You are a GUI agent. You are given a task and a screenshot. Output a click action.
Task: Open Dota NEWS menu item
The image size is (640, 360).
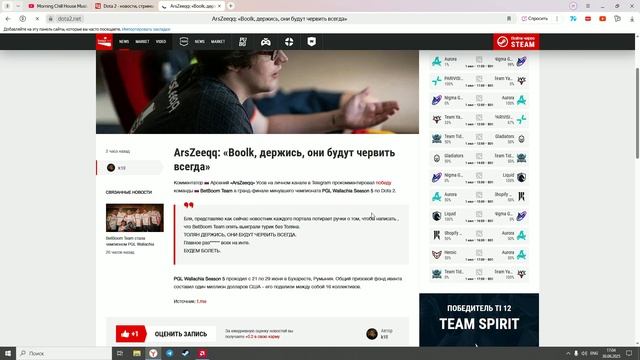click(x=124, y=42)
